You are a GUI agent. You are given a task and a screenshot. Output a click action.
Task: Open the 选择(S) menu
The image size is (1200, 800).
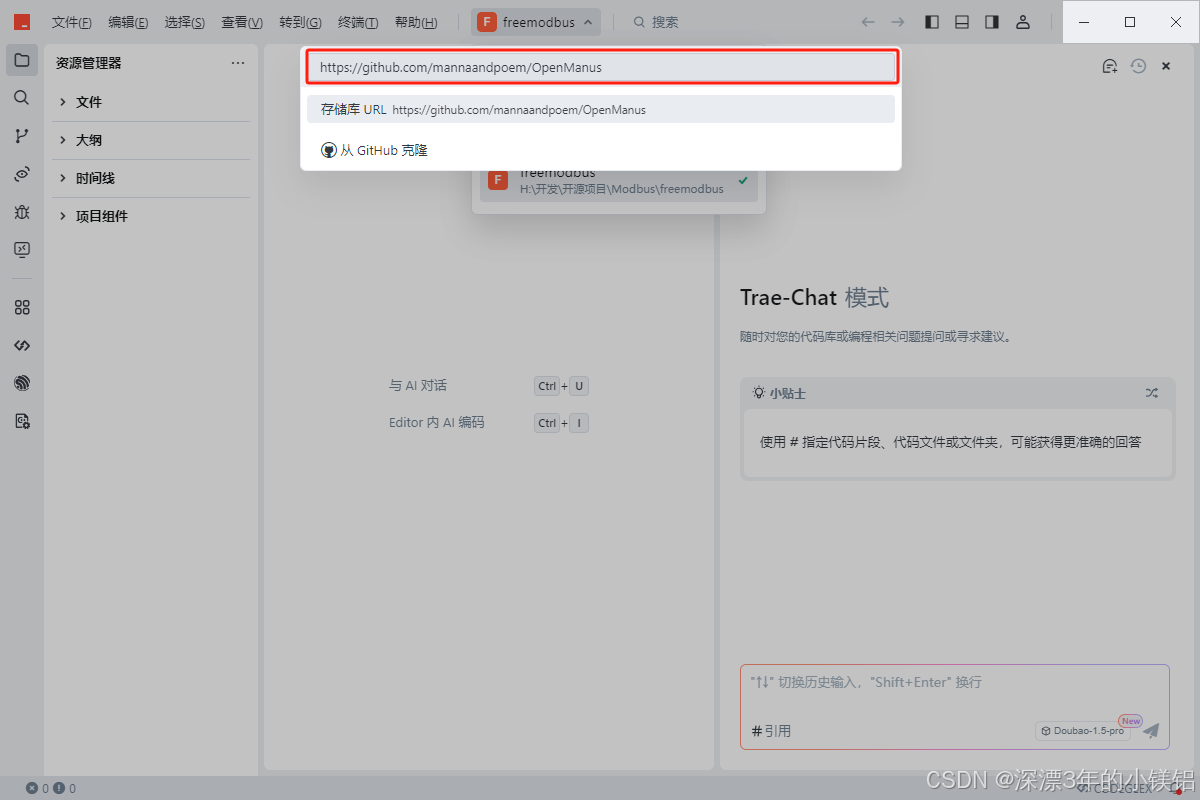[185, 22]
